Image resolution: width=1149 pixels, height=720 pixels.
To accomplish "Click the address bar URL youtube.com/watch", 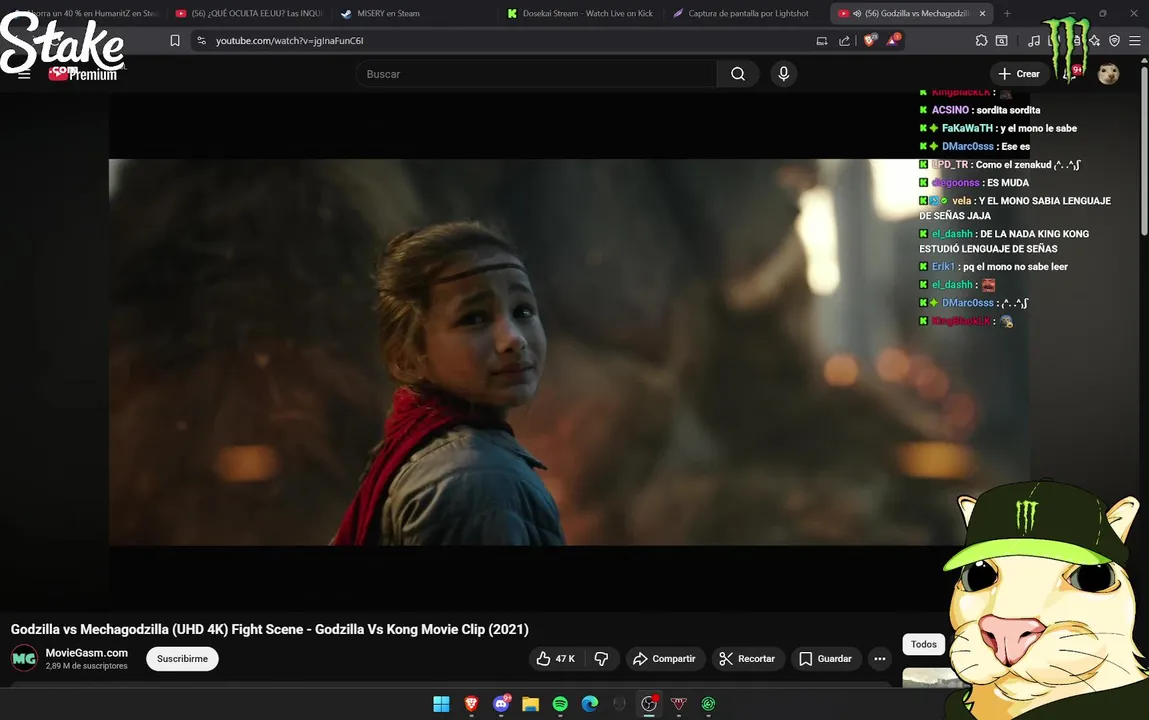I will (x=289, y=41).
